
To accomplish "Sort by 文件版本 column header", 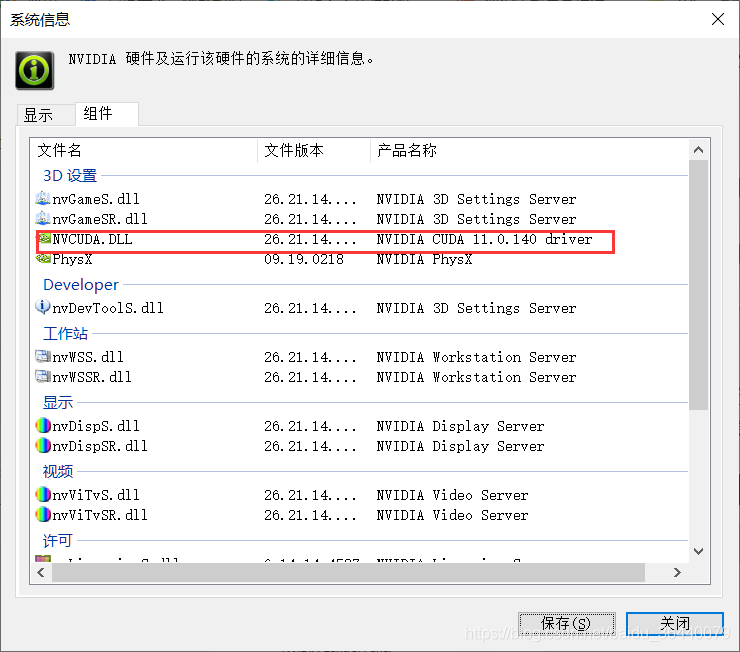I will (x=314, y=150).
